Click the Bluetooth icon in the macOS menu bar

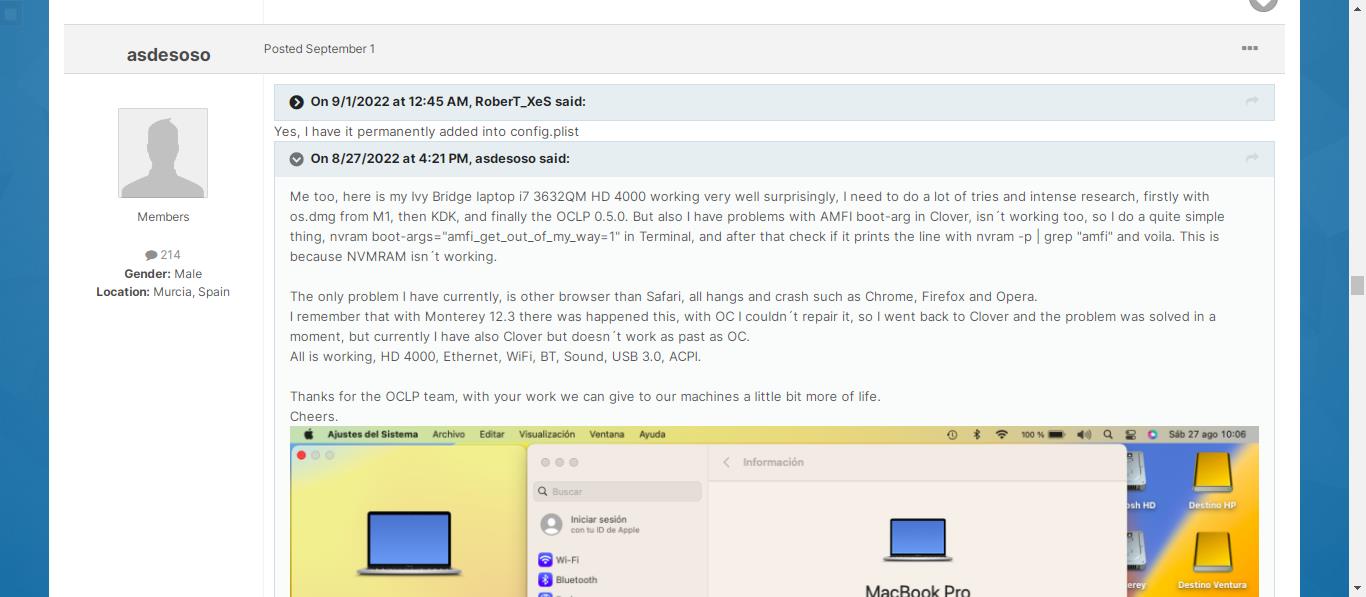pyautogui.click(x=977, y=434)
